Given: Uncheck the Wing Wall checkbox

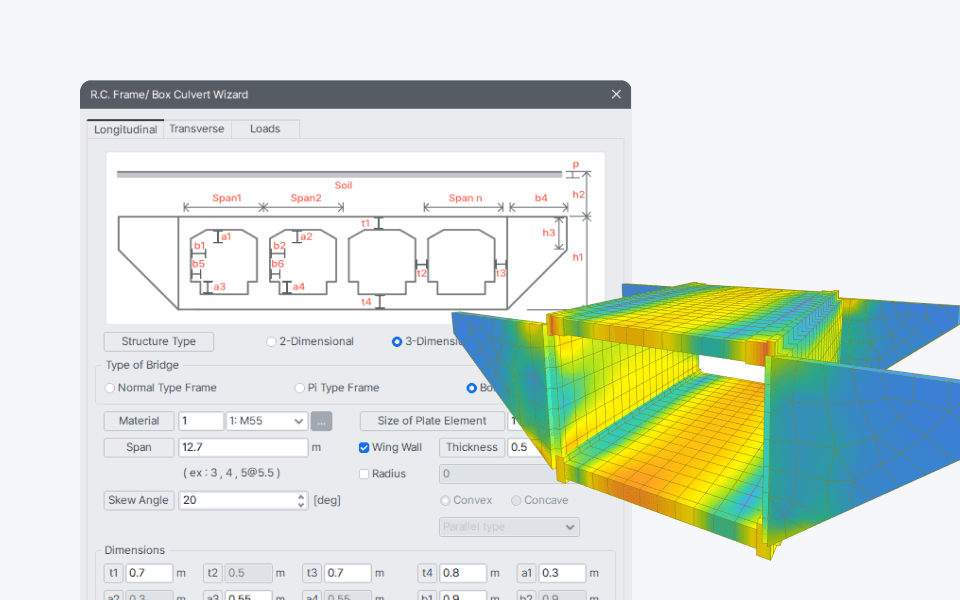Looking at the screenshot, I should pyautogui.click(x=364, y=448).
